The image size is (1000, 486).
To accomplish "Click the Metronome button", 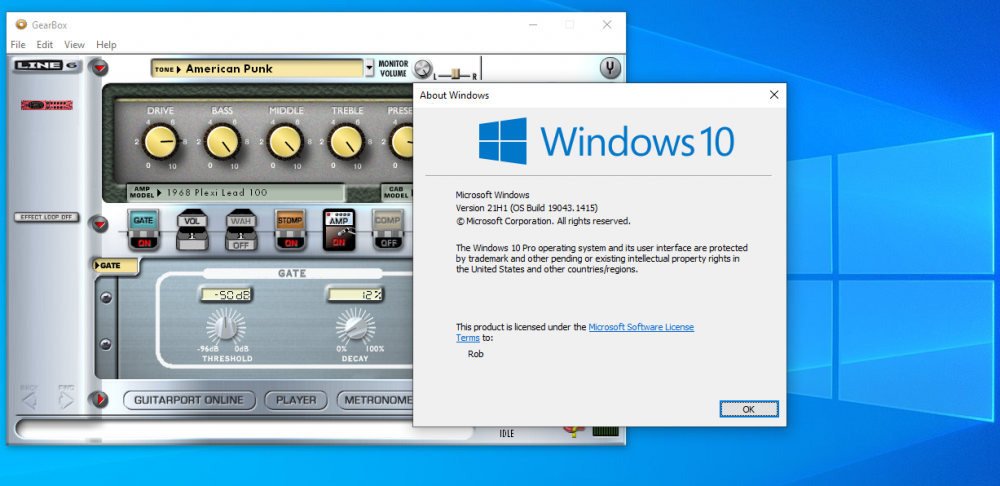I will point(375,400).
